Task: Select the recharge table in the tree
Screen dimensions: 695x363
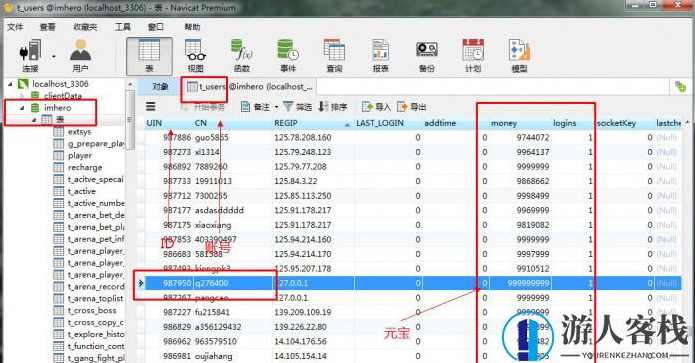Action: [x=85, y=168]
